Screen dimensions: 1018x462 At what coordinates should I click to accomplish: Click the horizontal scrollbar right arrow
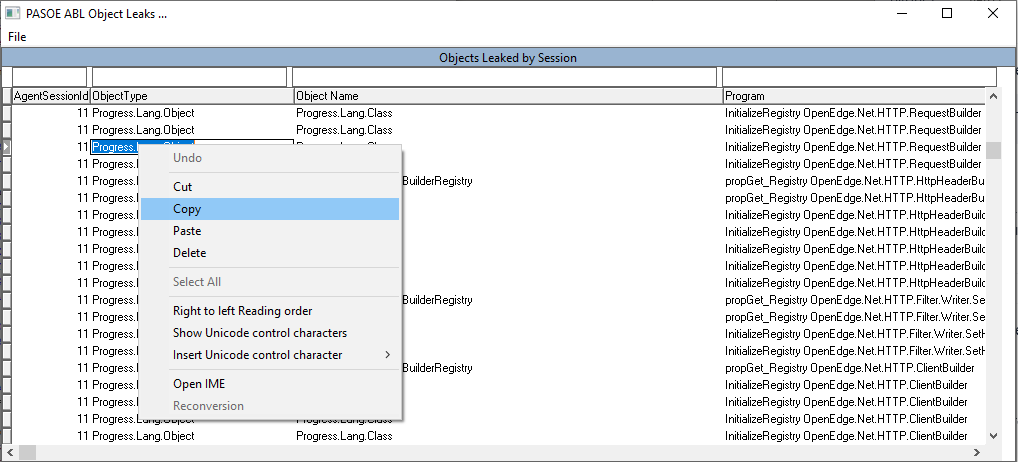click(978, 451)
